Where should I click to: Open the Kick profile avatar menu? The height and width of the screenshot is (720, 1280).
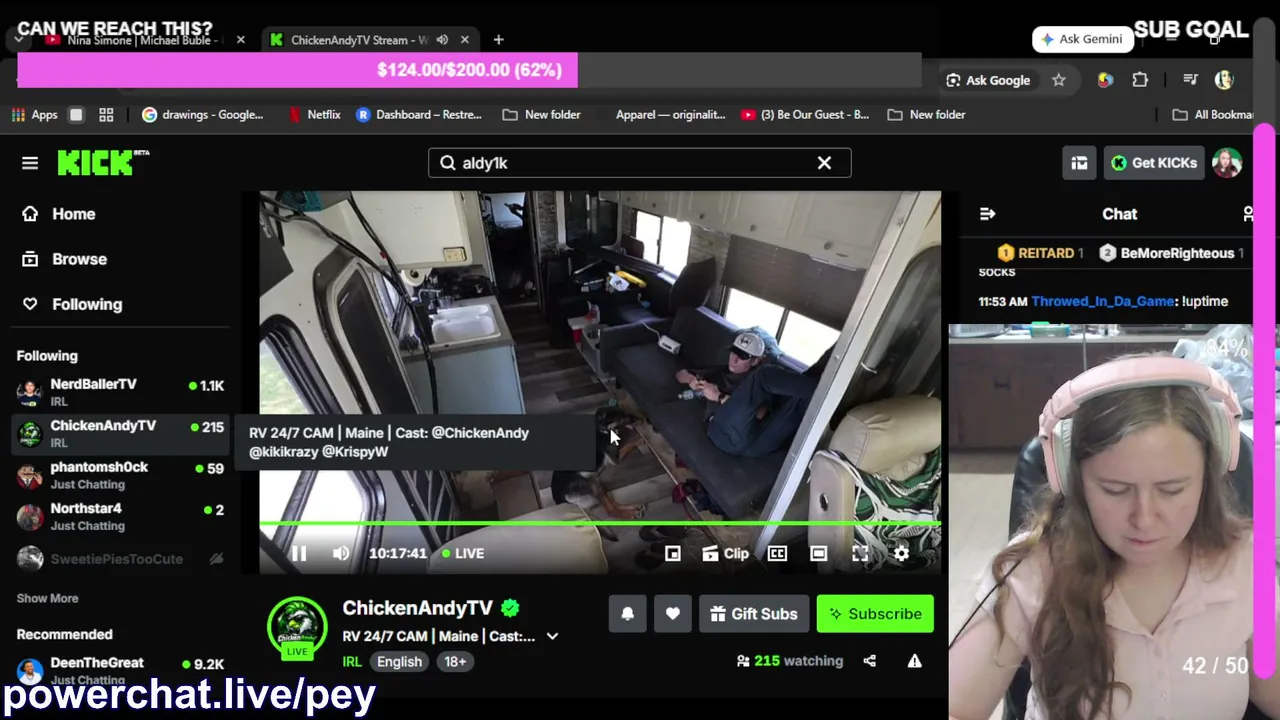tap(1227, 163)
